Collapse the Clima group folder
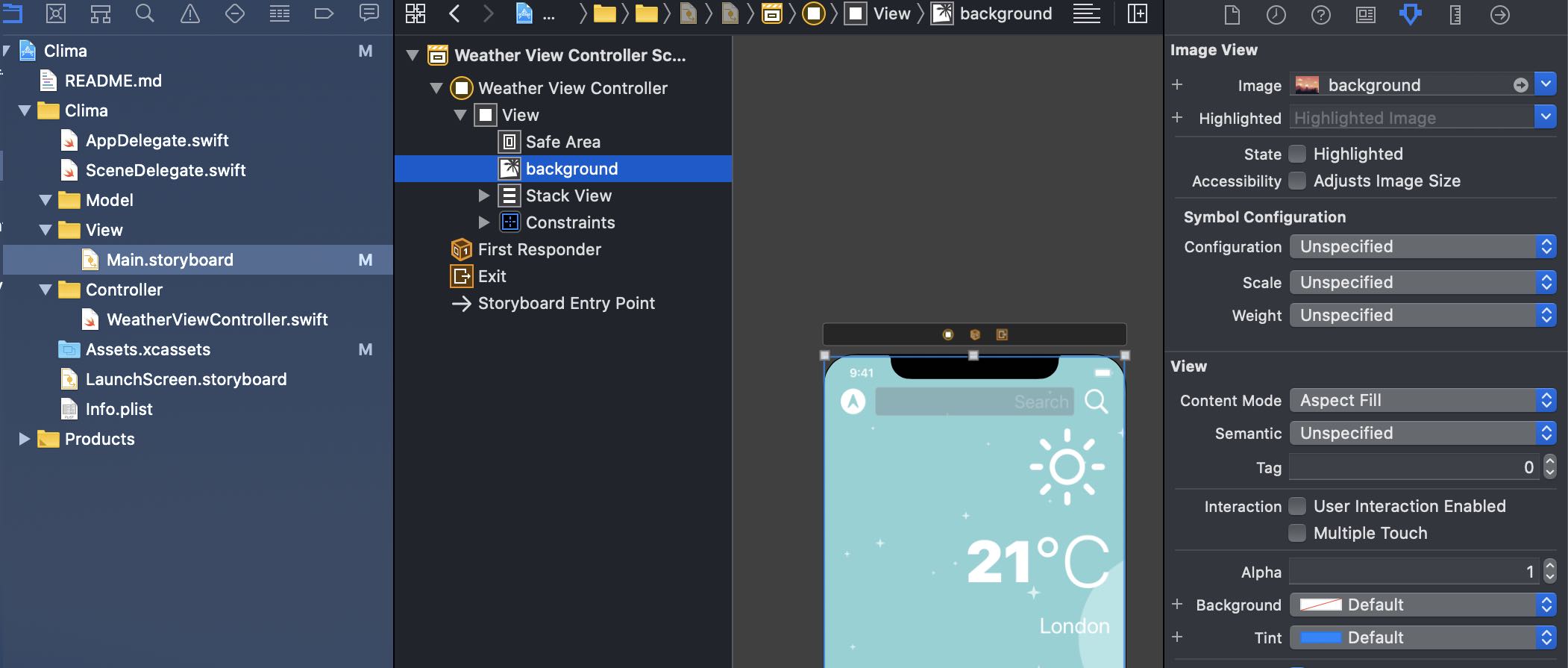This screenshot has width=1568, height=668. click(x=25, y=110)
